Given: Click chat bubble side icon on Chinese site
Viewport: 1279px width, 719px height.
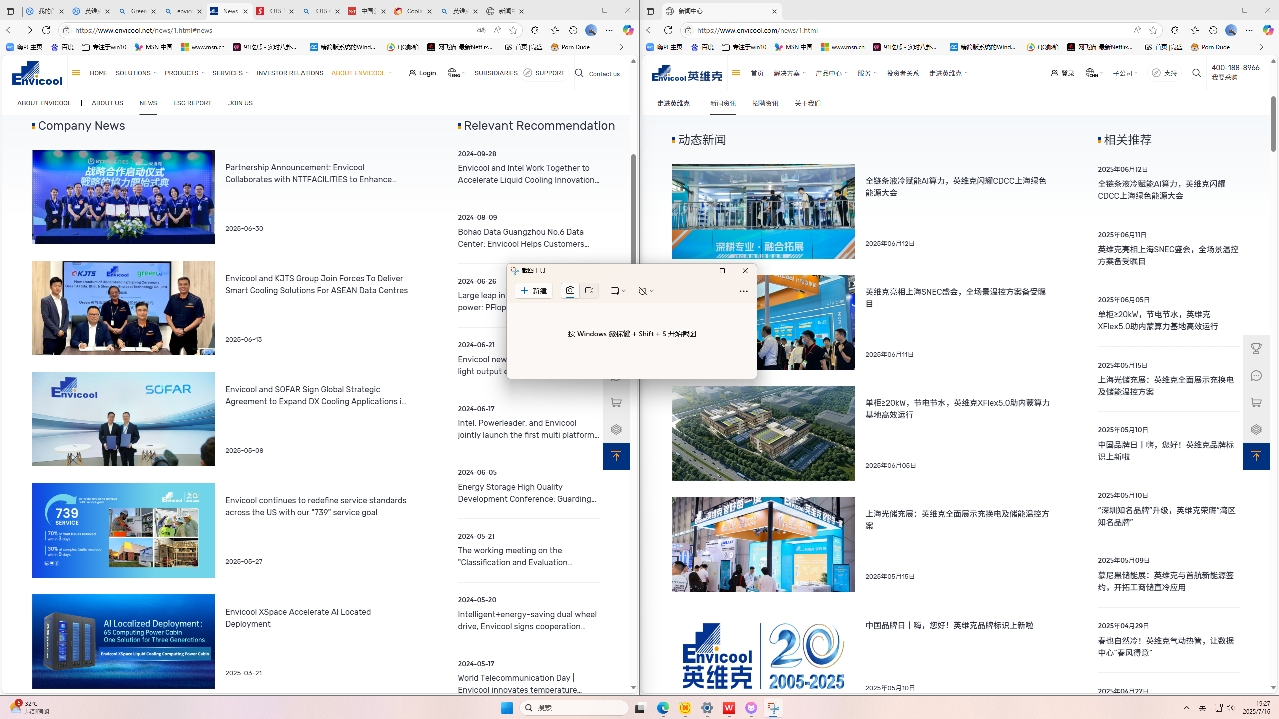Looking at the screenshot, I should 1256,376.
